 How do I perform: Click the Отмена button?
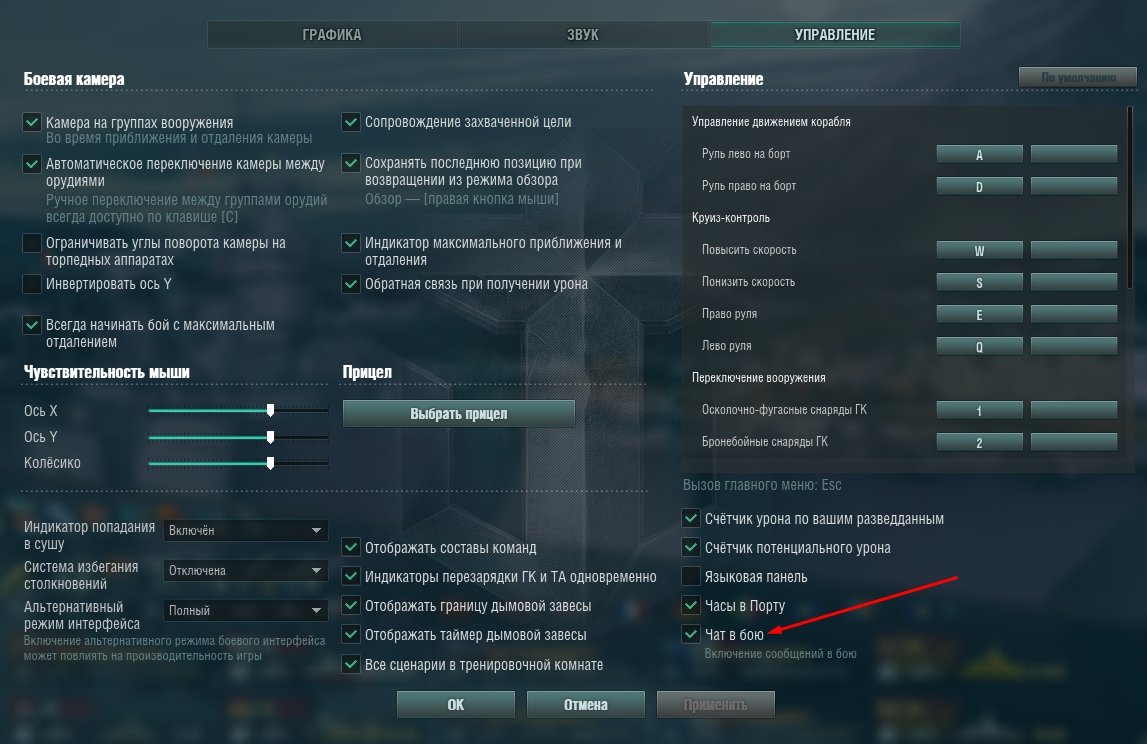click(585, 704)
